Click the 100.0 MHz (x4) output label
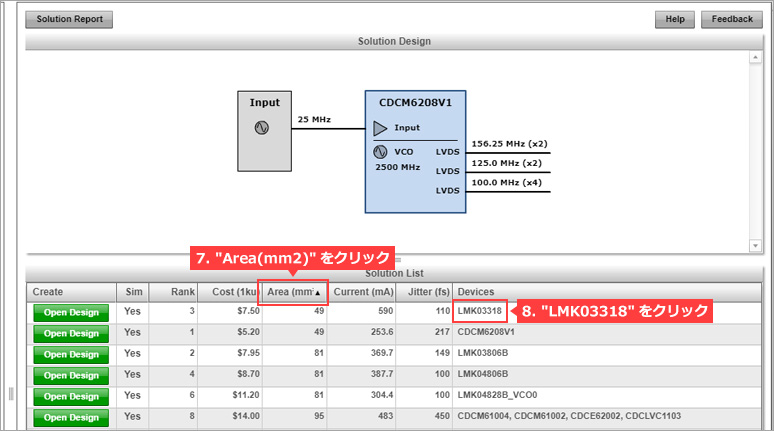The width and height of the screenshot is (774, 431). click(506, 183)
